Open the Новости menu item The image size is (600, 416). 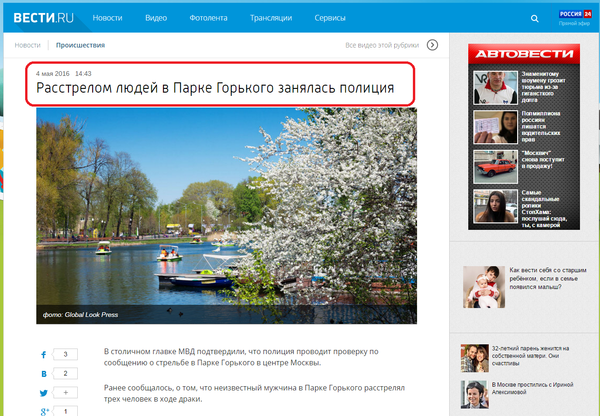[108, 19]
